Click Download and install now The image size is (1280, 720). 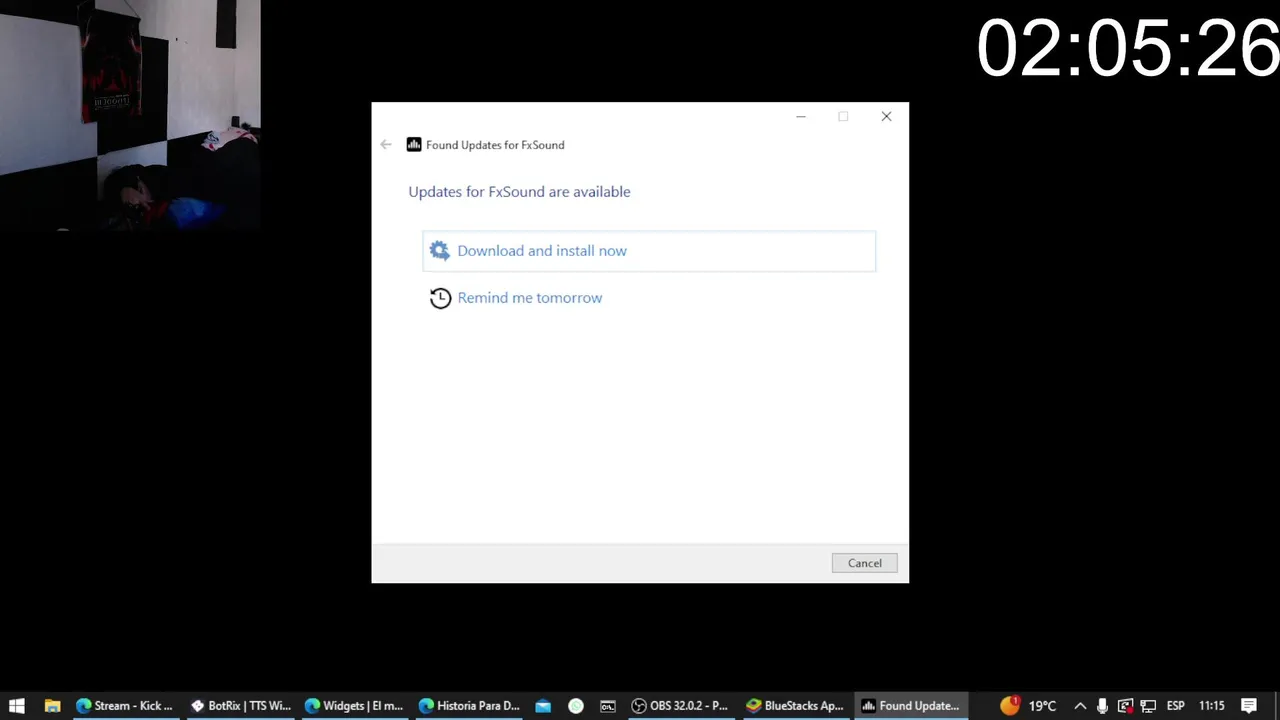[x=649, y=251]
